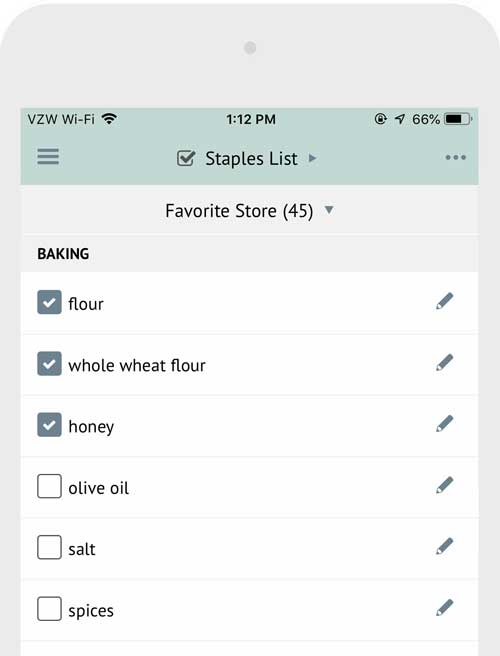Edit olive oil using the pencil icon
Viewport: 500px width, 656px height.
[x=444, y=485]
